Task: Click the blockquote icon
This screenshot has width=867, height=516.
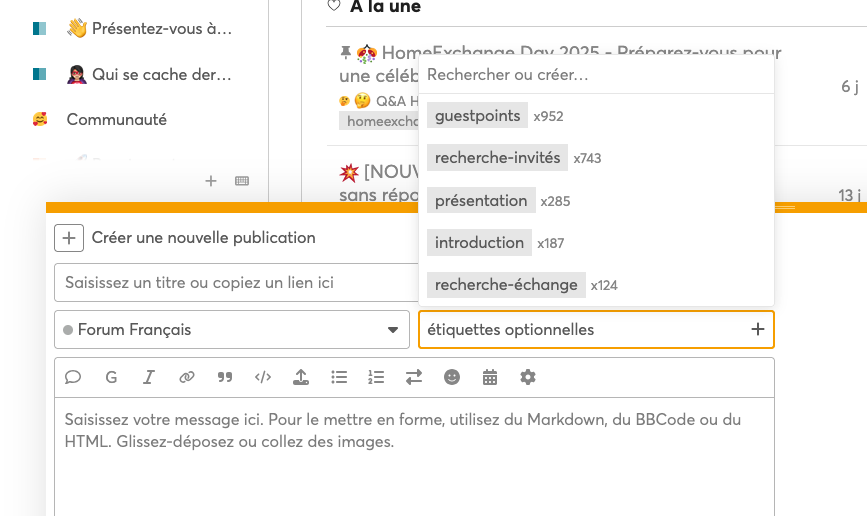Action: tap(225, 377)
